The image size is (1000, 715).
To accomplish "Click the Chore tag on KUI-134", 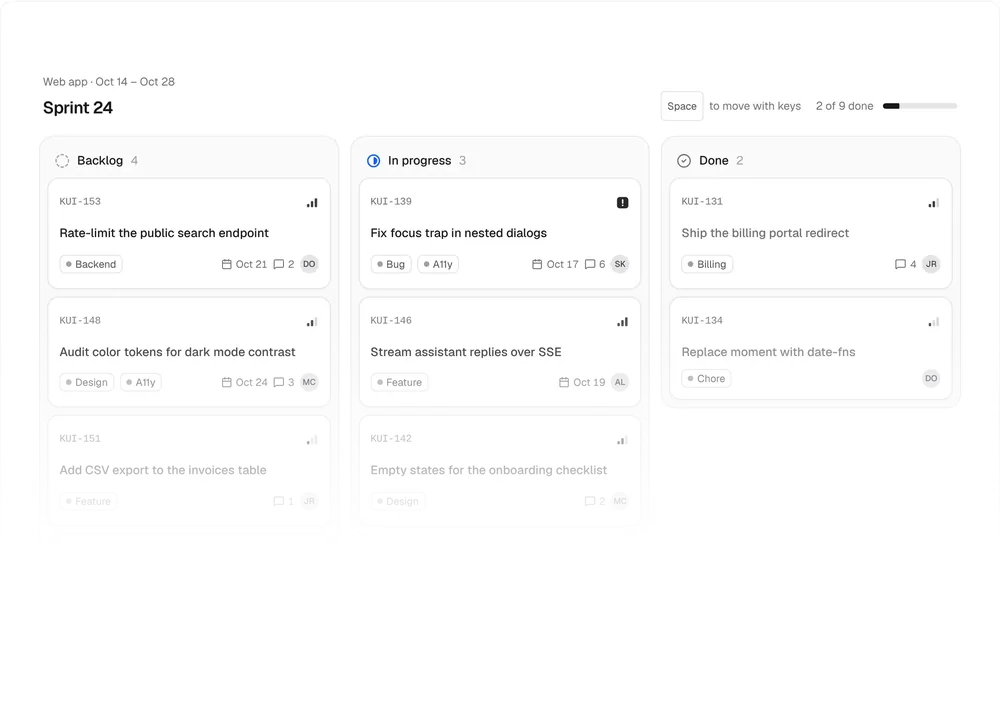I will coord(707,378).
